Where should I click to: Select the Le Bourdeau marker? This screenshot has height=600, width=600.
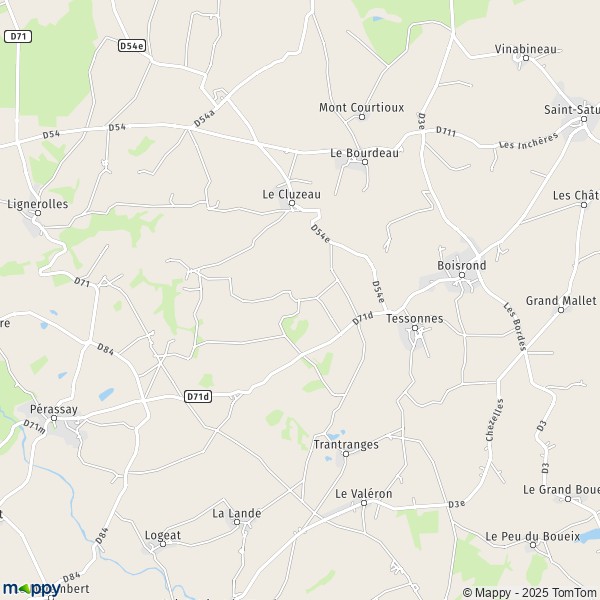point(365,162)
